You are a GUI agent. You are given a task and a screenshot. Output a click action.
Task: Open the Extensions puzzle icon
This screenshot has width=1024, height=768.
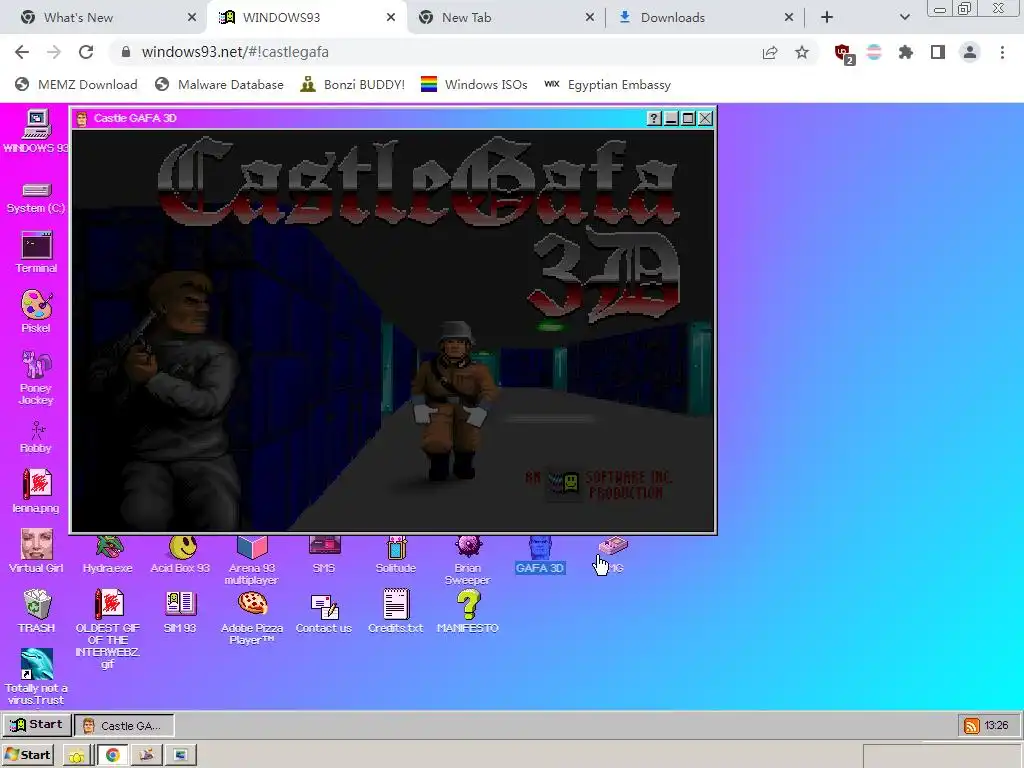[906, 52]
